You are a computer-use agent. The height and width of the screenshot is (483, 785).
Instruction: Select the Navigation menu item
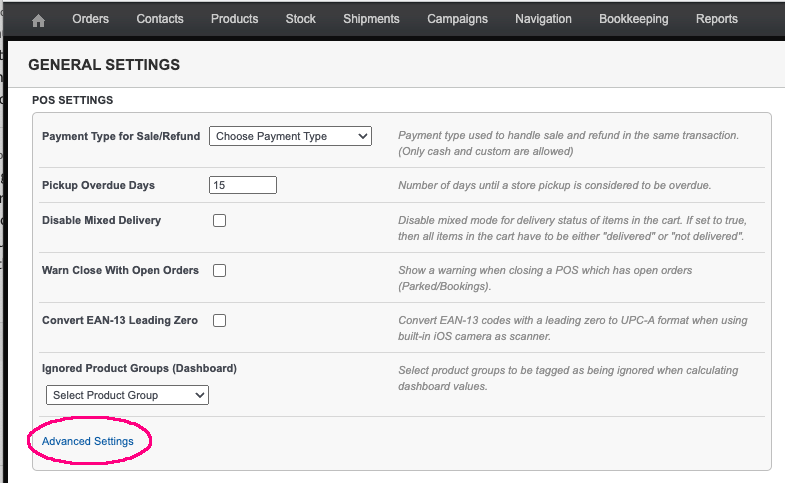point(543,19)
